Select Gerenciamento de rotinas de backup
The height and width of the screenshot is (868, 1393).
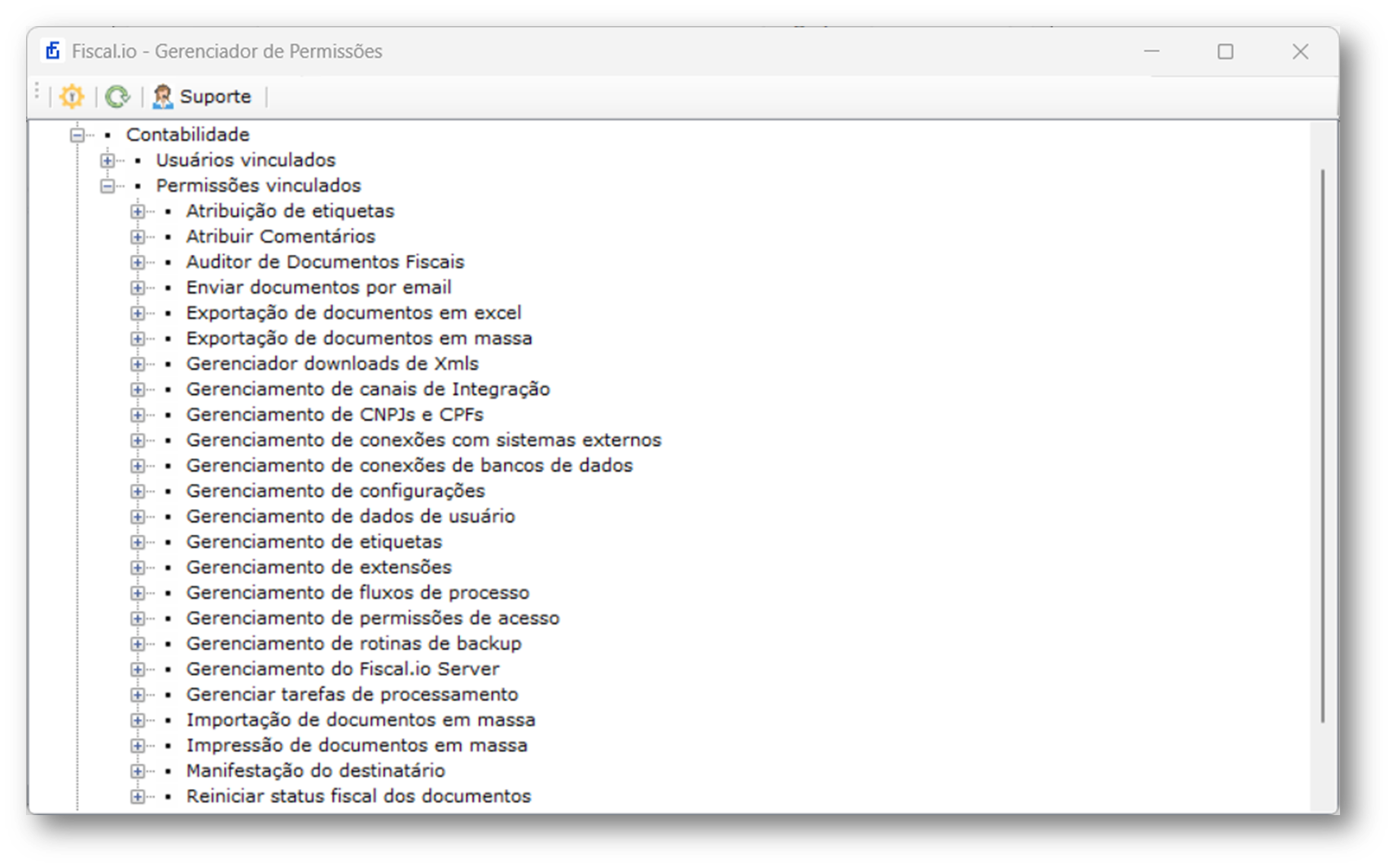pos(353,643)
